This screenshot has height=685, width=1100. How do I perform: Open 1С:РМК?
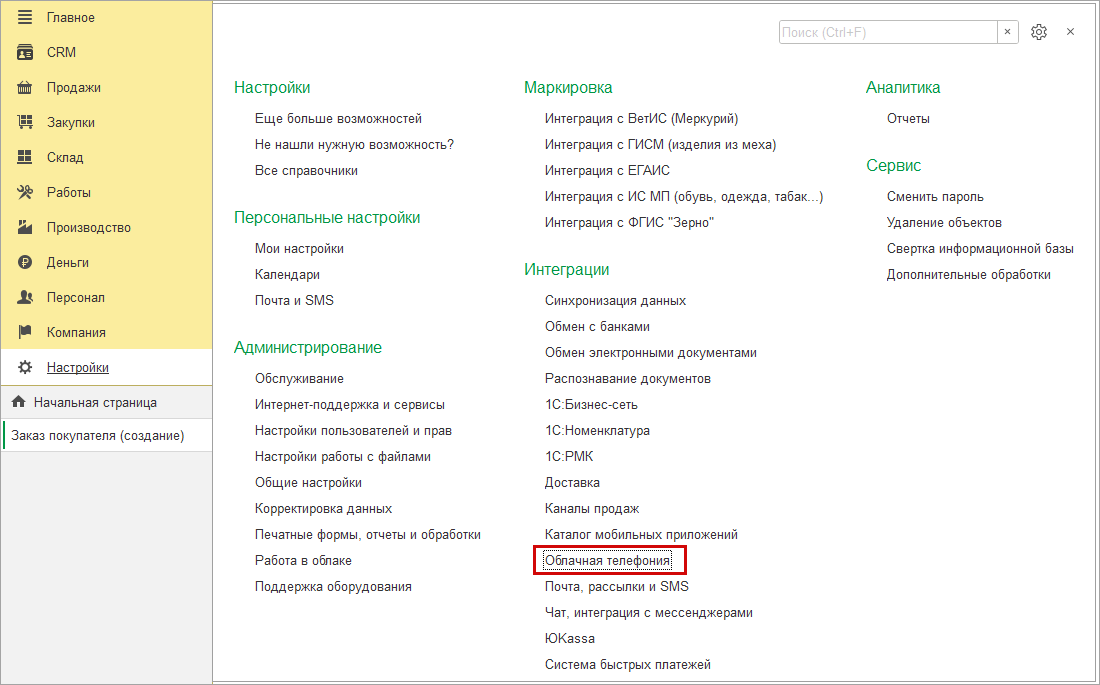click(569, 456)
